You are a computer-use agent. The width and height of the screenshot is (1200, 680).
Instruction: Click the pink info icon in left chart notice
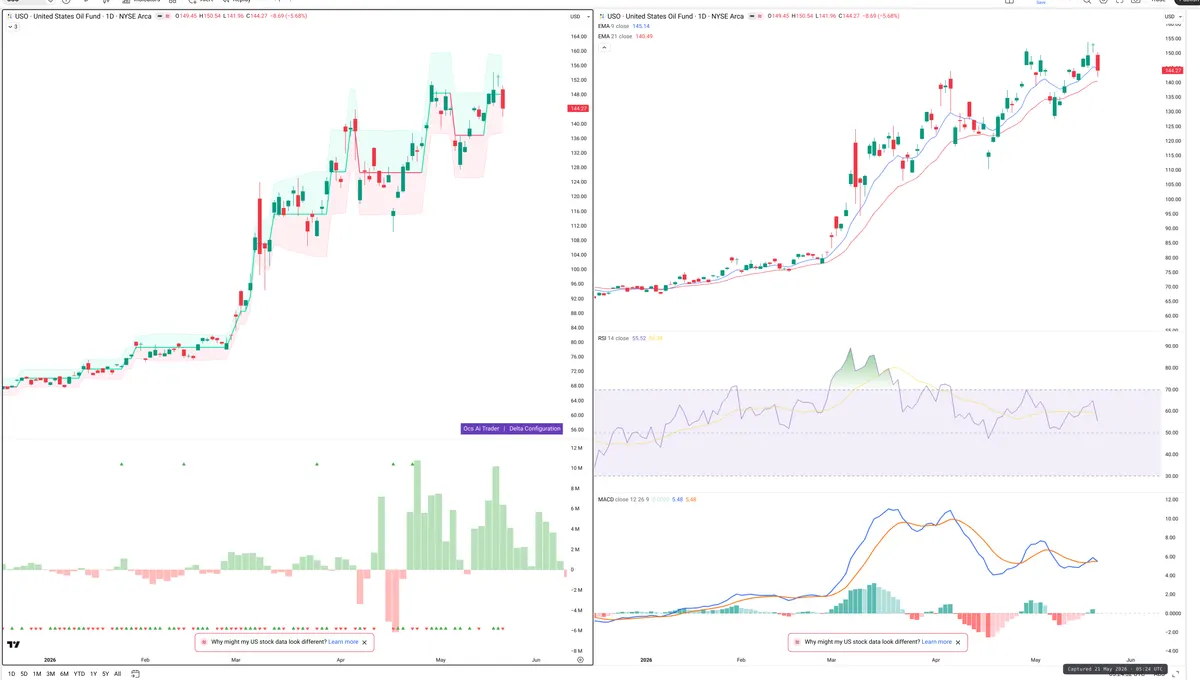click(x=204, y=642)
